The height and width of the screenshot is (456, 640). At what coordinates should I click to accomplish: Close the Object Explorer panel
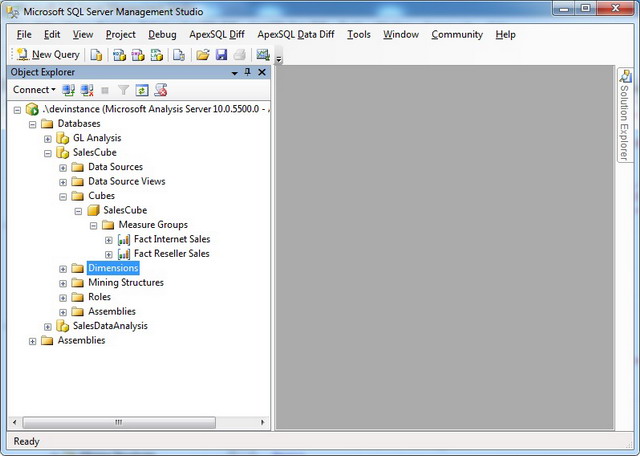[262, 72]
